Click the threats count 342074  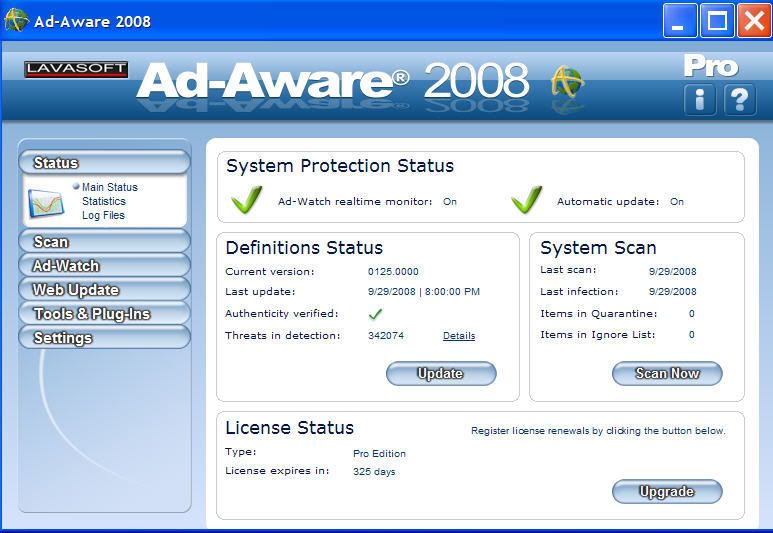(x=386, y=336)
